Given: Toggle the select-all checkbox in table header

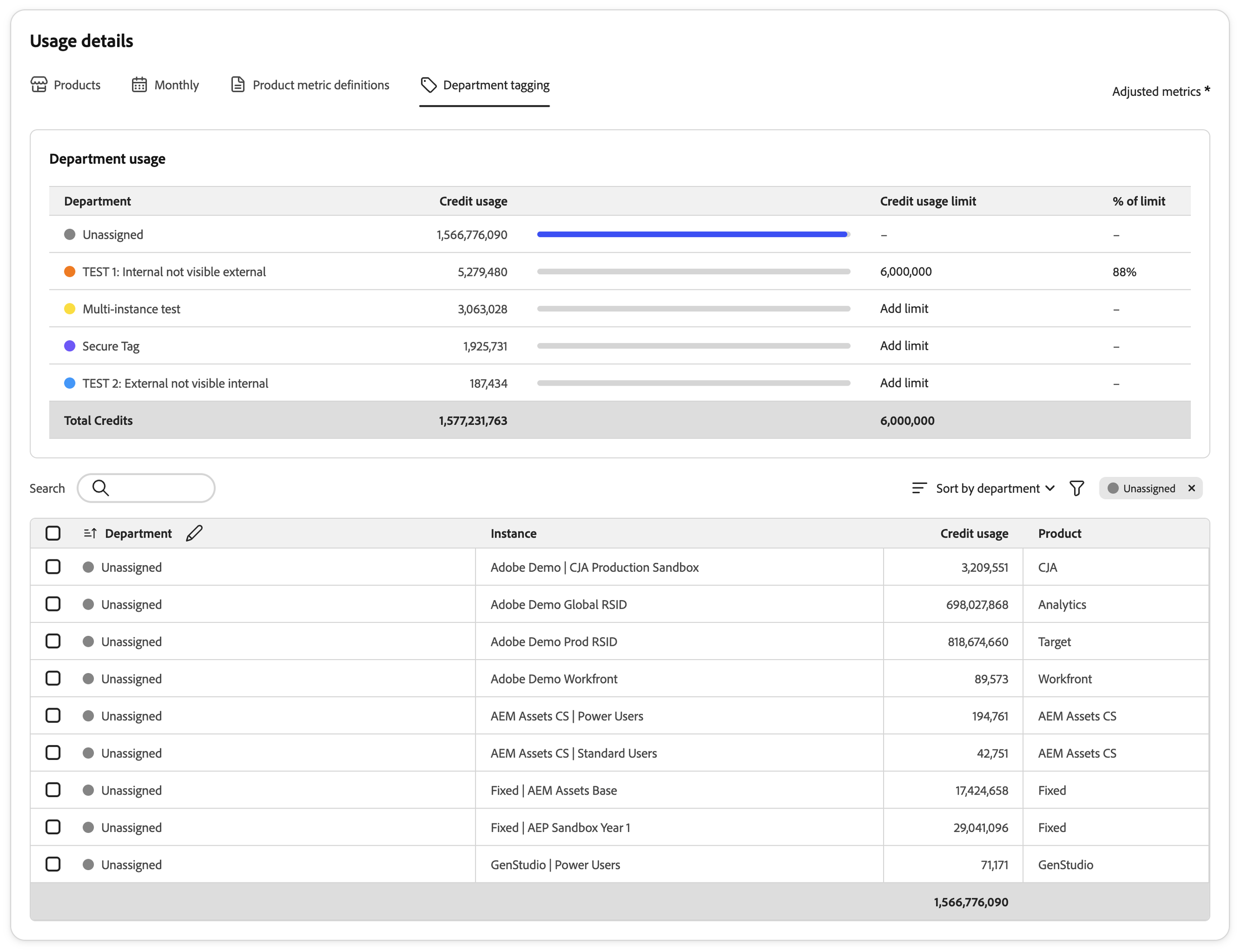Looking at the screenshot, I should point(53,533).
